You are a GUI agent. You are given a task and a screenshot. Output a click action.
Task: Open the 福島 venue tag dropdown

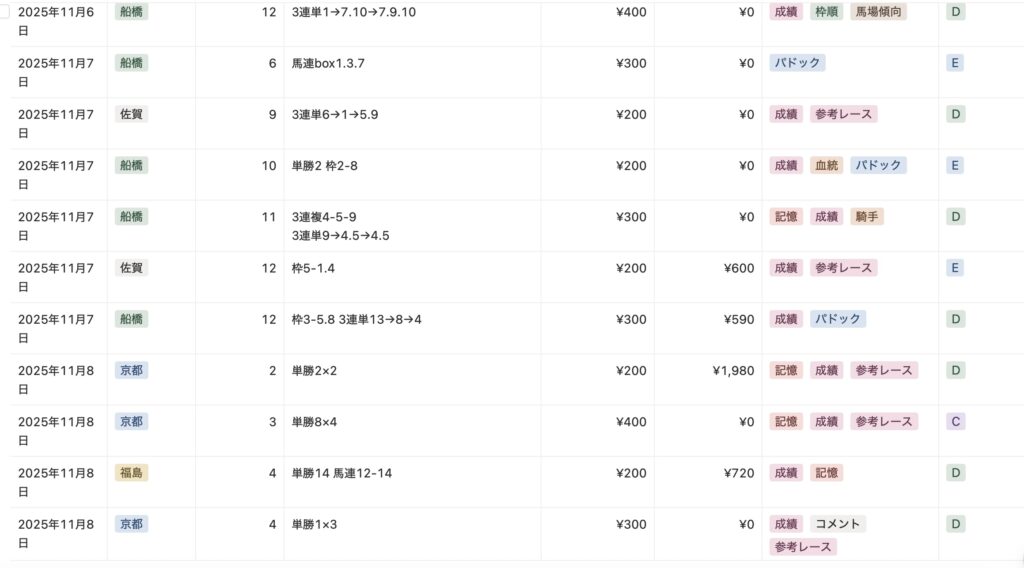(x=131, y=472)
